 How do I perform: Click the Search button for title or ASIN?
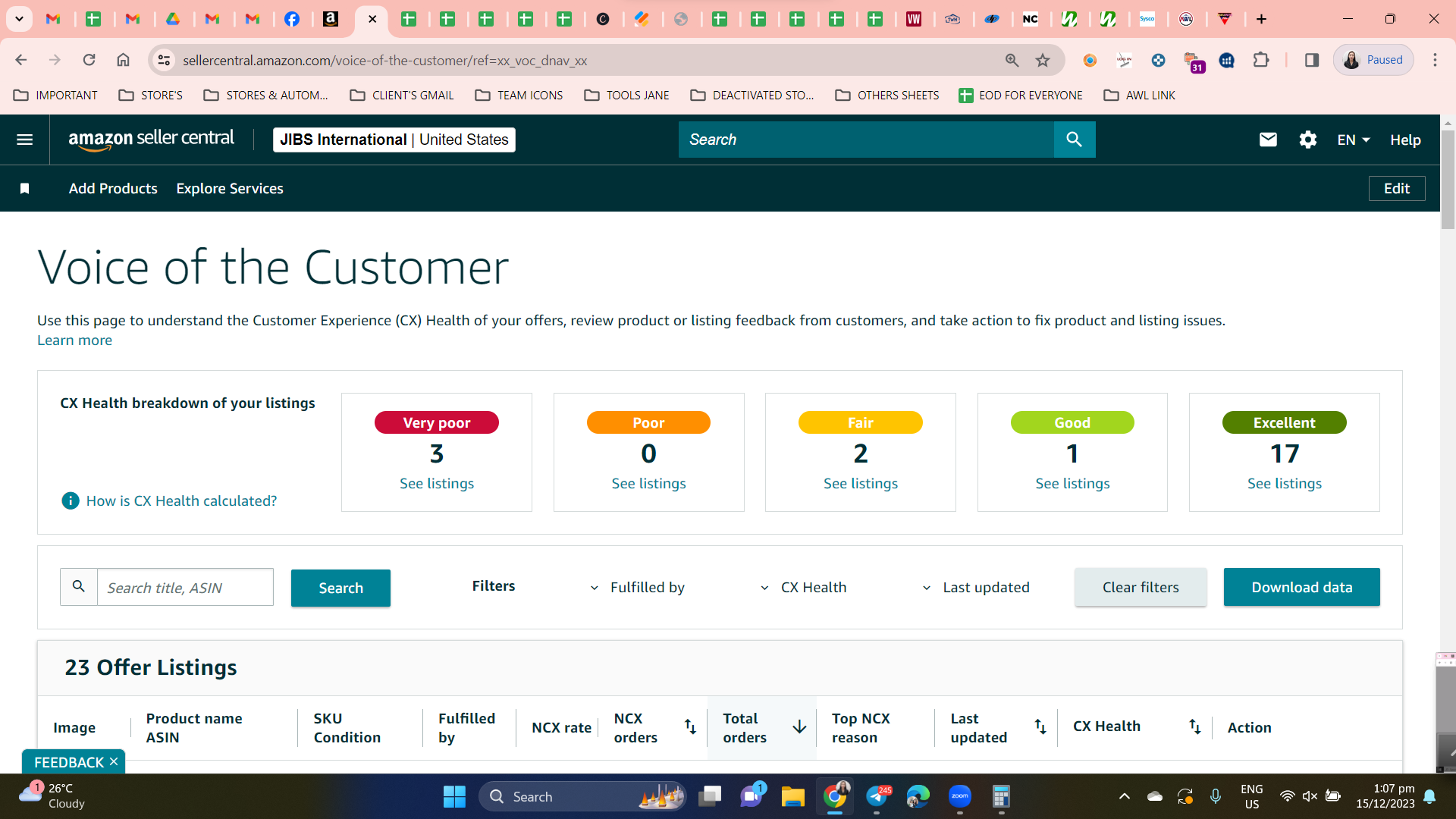click(x=340, y=588)
